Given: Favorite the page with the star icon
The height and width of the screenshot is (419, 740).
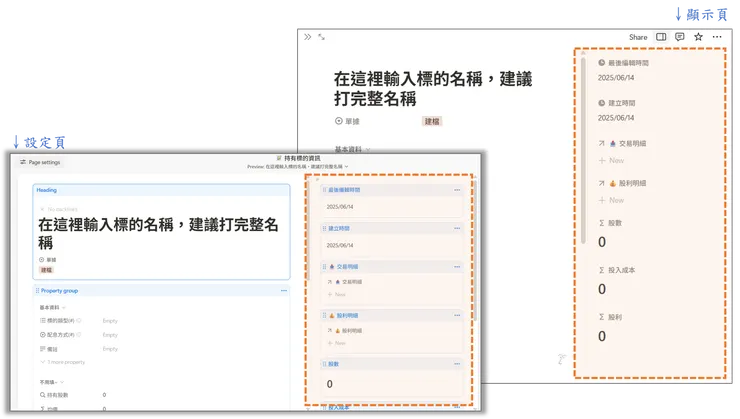Looking at the screenshot, I should tap(698, 37).
